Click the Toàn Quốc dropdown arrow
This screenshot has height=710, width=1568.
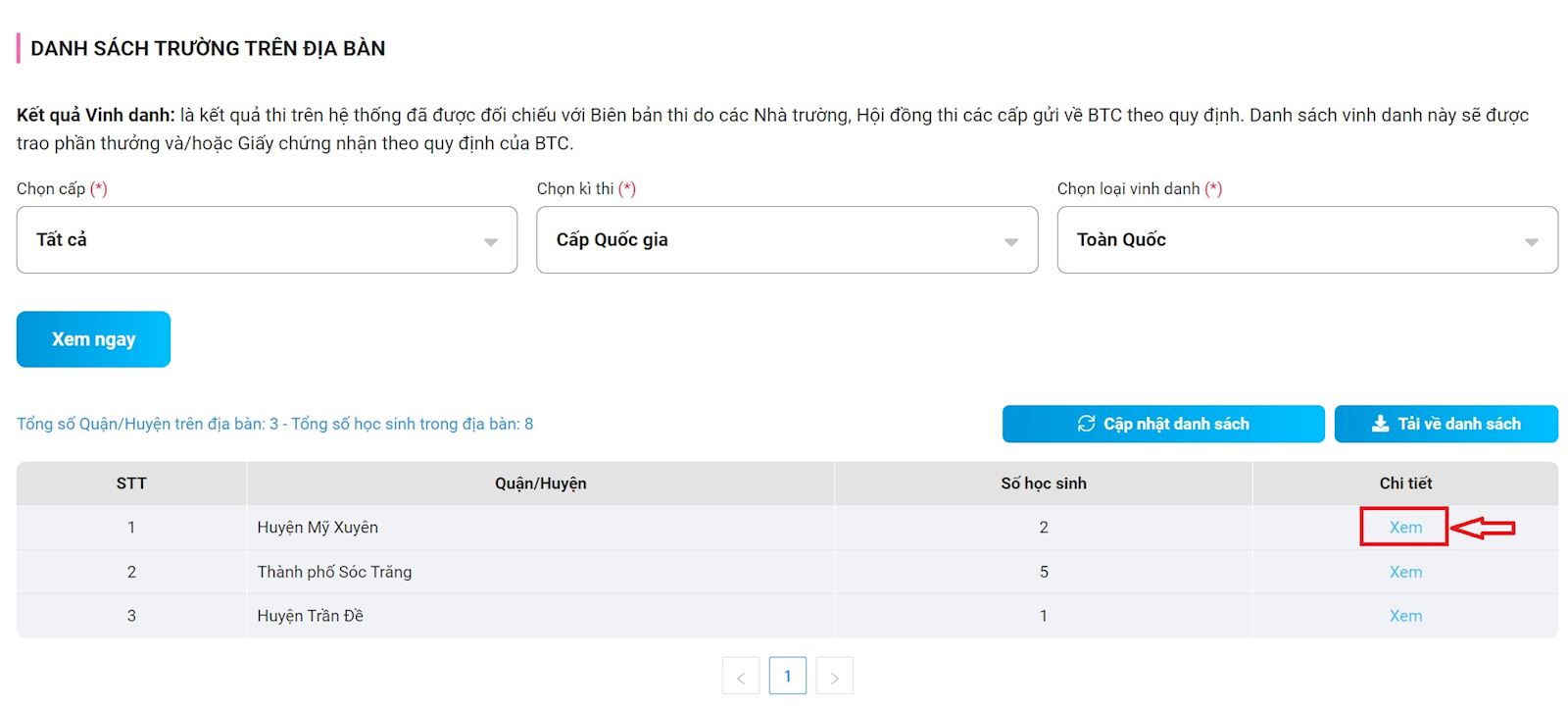coord(1532,242)
